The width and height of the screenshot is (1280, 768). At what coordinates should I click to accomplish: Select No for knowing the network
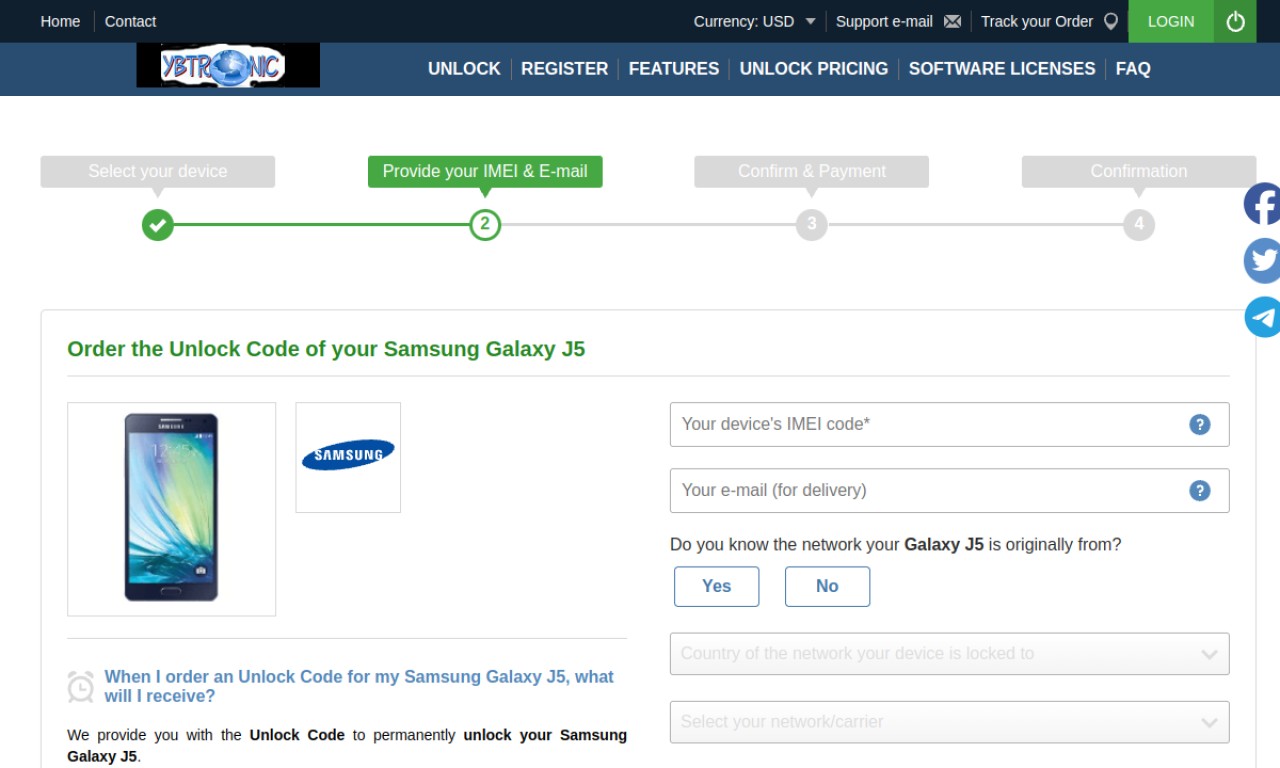tap(827, 586)
